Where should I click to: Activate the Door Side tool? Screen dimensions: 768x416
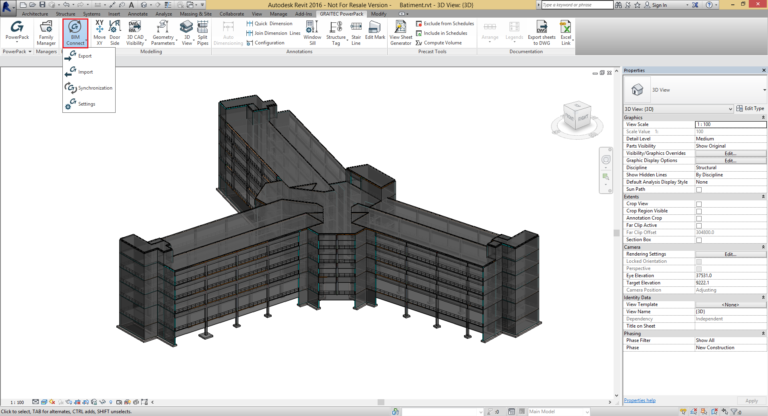115,32
